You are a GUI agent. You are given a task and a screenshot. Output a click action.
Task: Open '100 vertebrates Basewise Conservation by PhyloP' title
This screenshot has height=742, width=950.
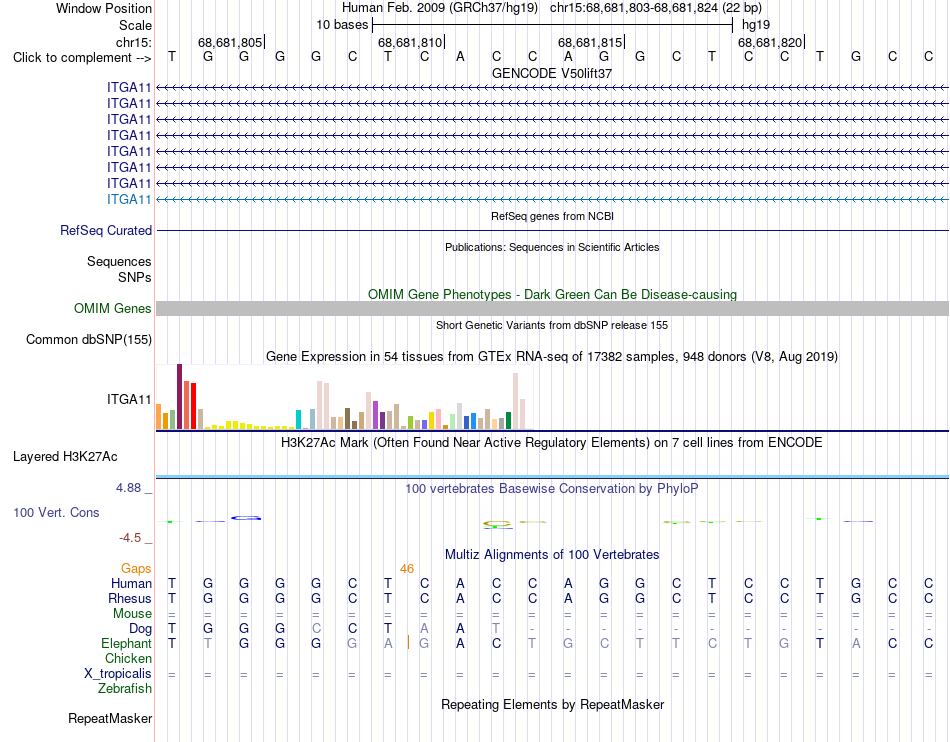pos(552,488)
